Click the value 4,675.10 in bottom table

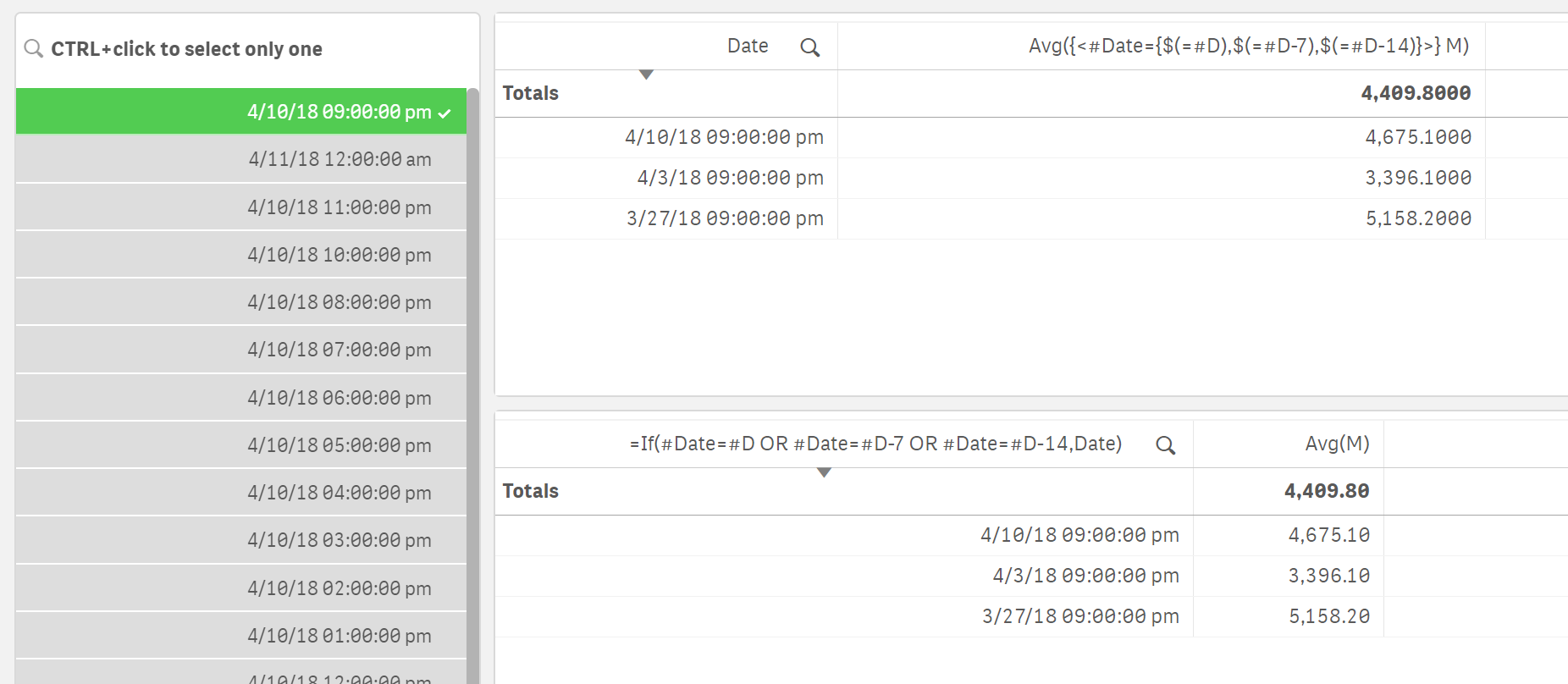point(1329,535)
